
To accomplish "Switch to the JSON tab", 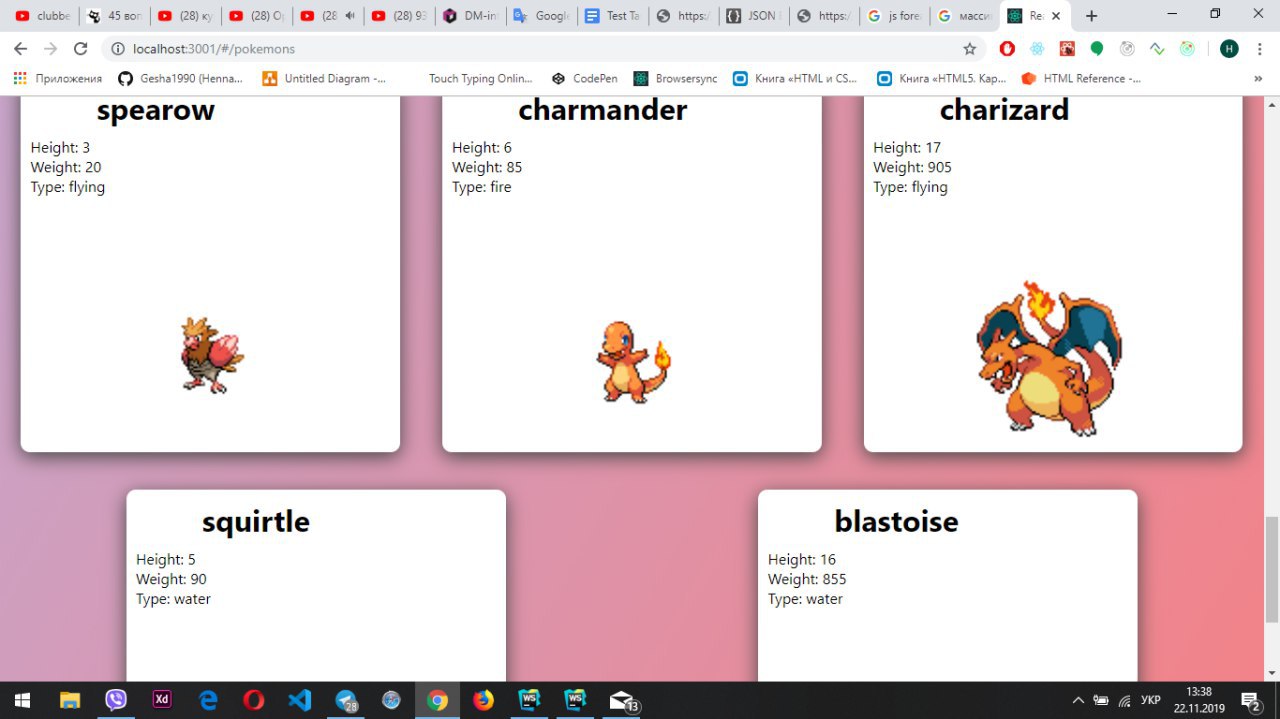I will 755,16.
